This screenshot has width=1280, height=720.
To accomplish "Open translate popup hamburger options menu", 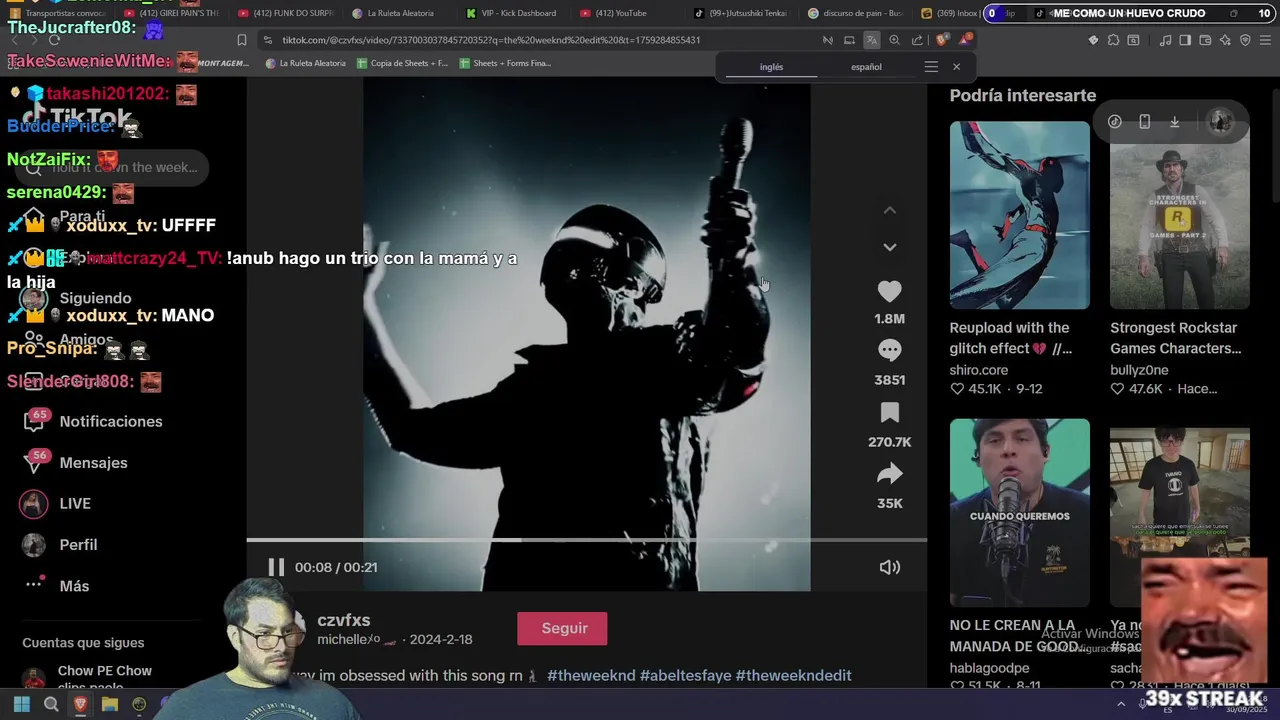I will click(931, 67).
